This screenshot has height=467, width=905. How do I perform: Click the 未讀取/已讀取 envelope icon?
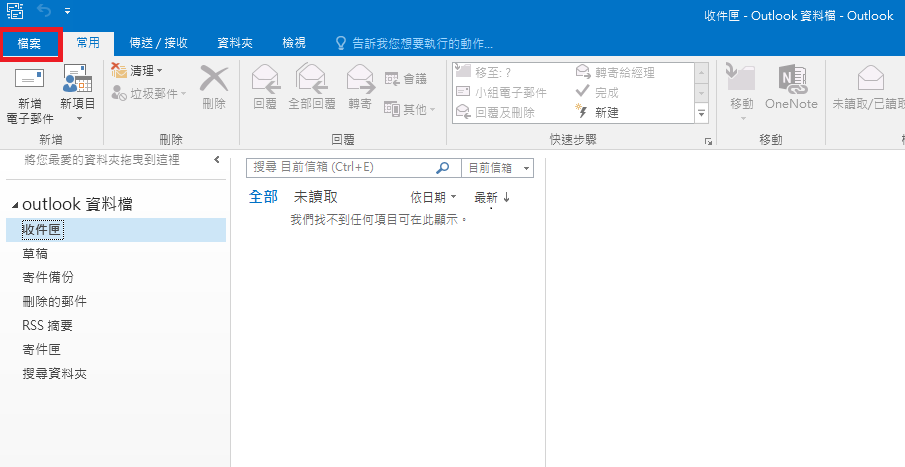(870, 77)
